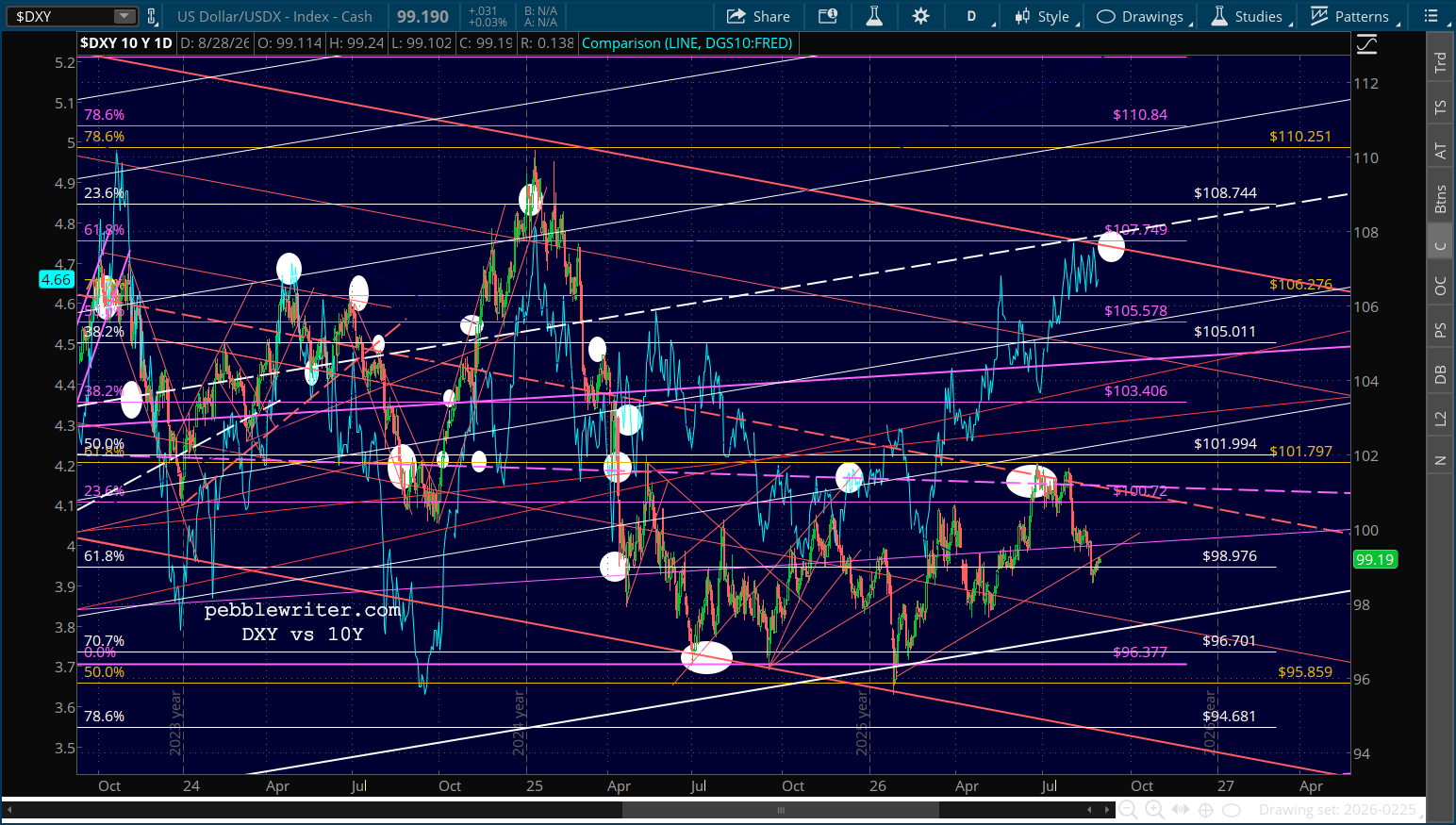Click the horizontal chart scrollbar thumb
Viewport: 1456px width, 825px height.
click(x=780, y=809)
